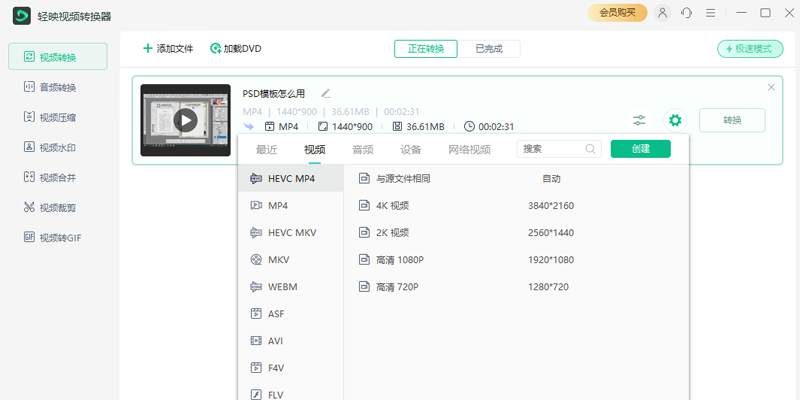
Task: Click the 会员购买 membership button
Action: point(617,13)
